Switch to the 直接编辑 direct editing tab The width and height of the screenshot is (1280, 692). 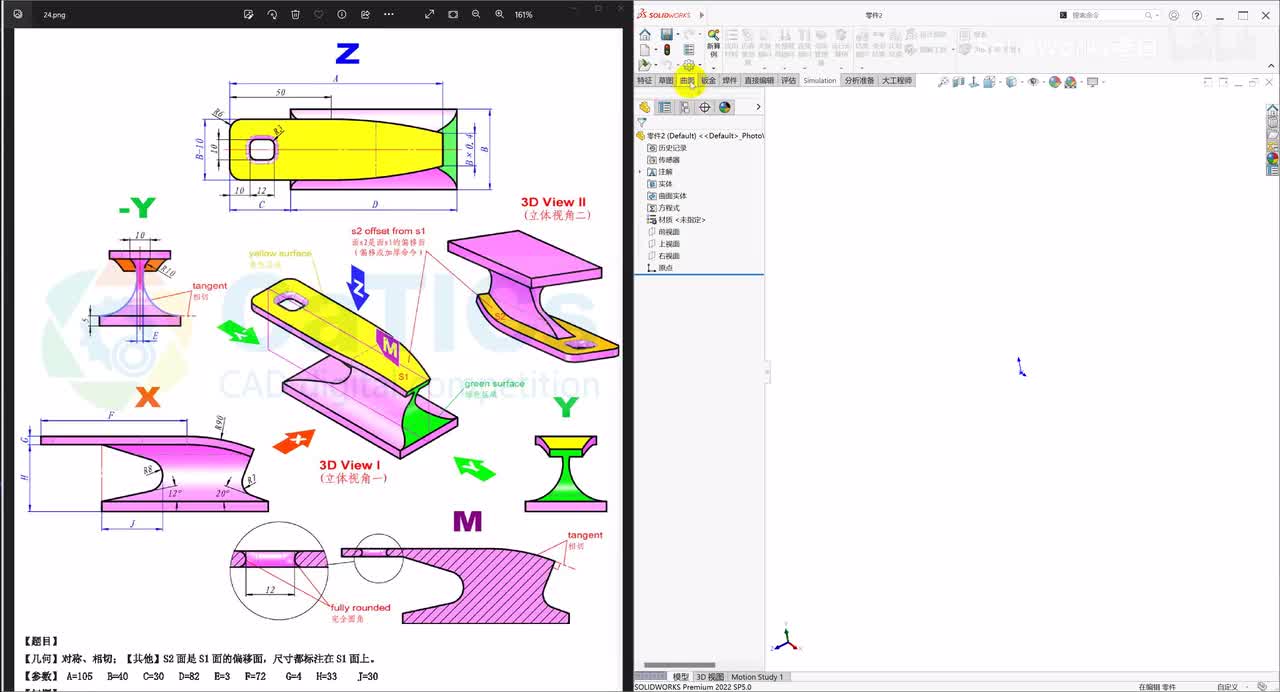click(759, 80)
